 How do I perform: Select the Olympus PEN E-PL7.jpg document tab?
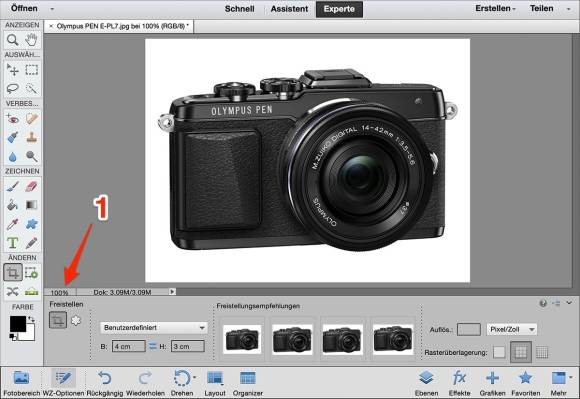(x=119, y=26)
